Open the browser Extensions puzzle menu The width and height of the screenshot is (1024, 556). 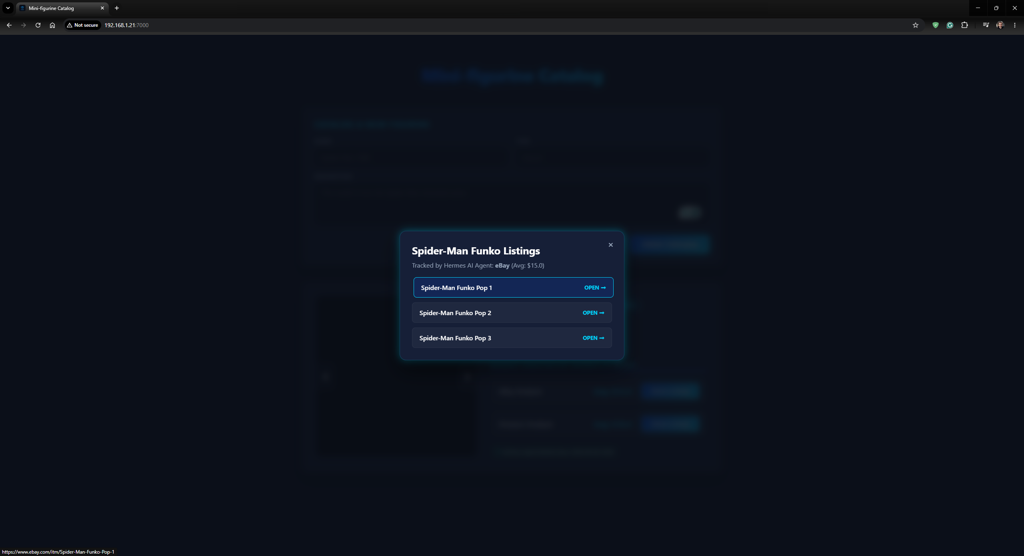[965, 25]
